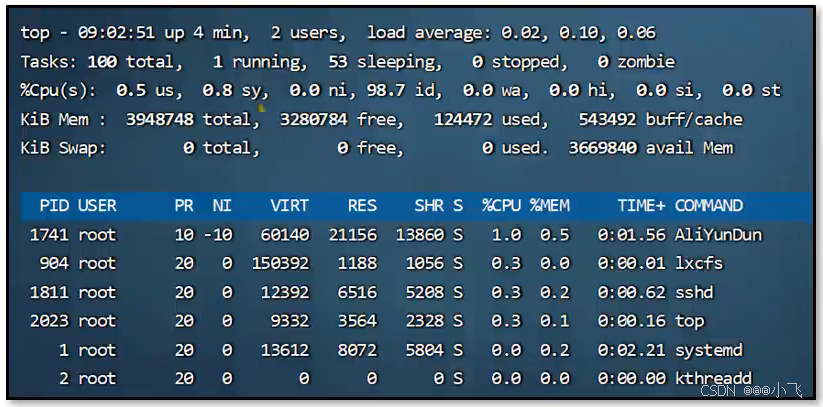Click the avail Mem value 3669840
This screenshot has width=823, height=407.
(603, 149)
